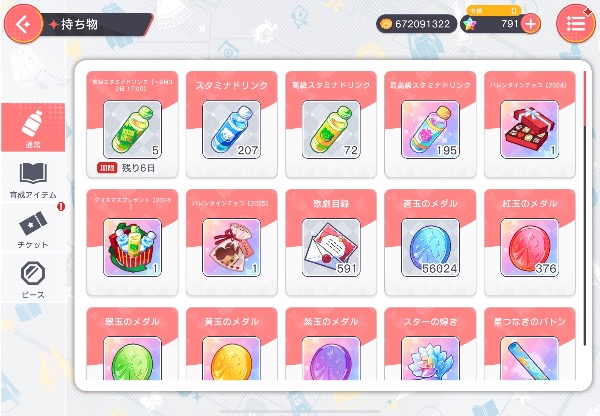The image size is (600, 416).
Task: Tap the back arrow button
Action: click(23, 24)
